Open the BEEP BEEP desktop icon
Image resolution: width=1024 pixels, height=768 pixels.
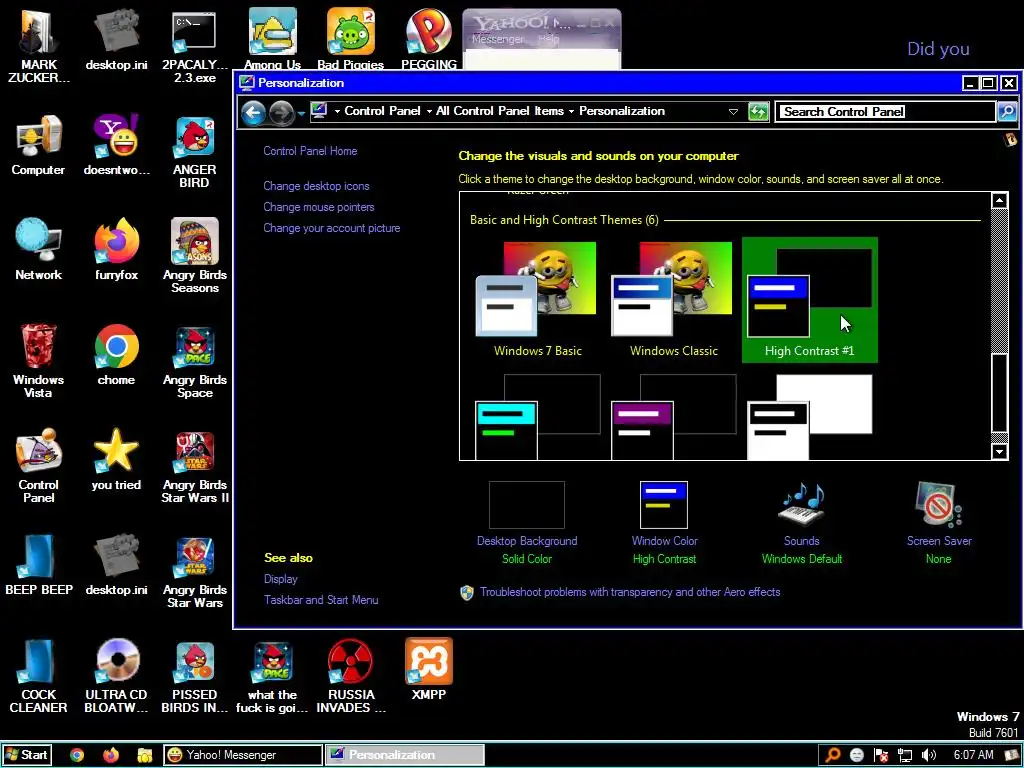[x=39, y=565]
